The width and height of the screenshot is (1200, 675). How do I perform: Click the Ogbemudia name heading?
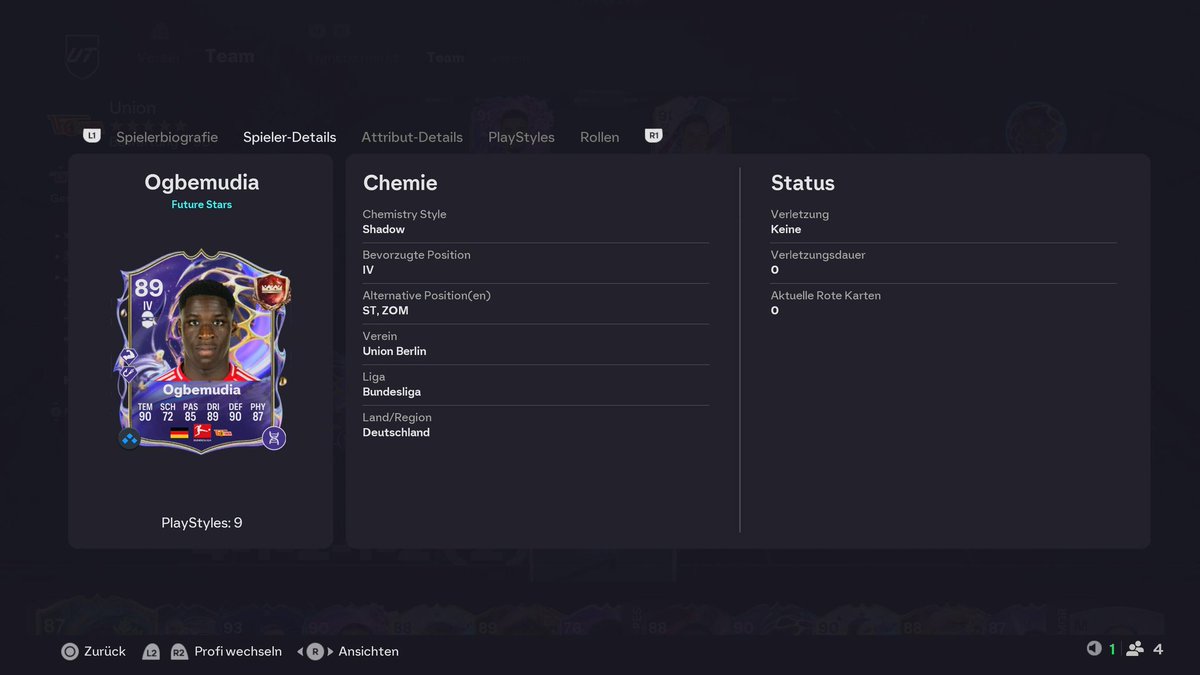click(201, 182)
